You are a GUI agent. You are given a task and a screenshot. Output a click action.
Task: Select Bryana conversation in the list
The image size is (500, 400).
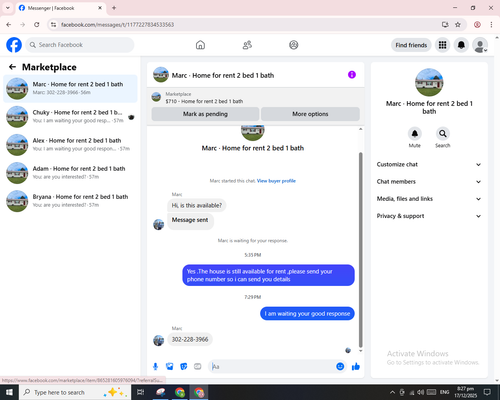pyautogui.click(x=70, y=201)
